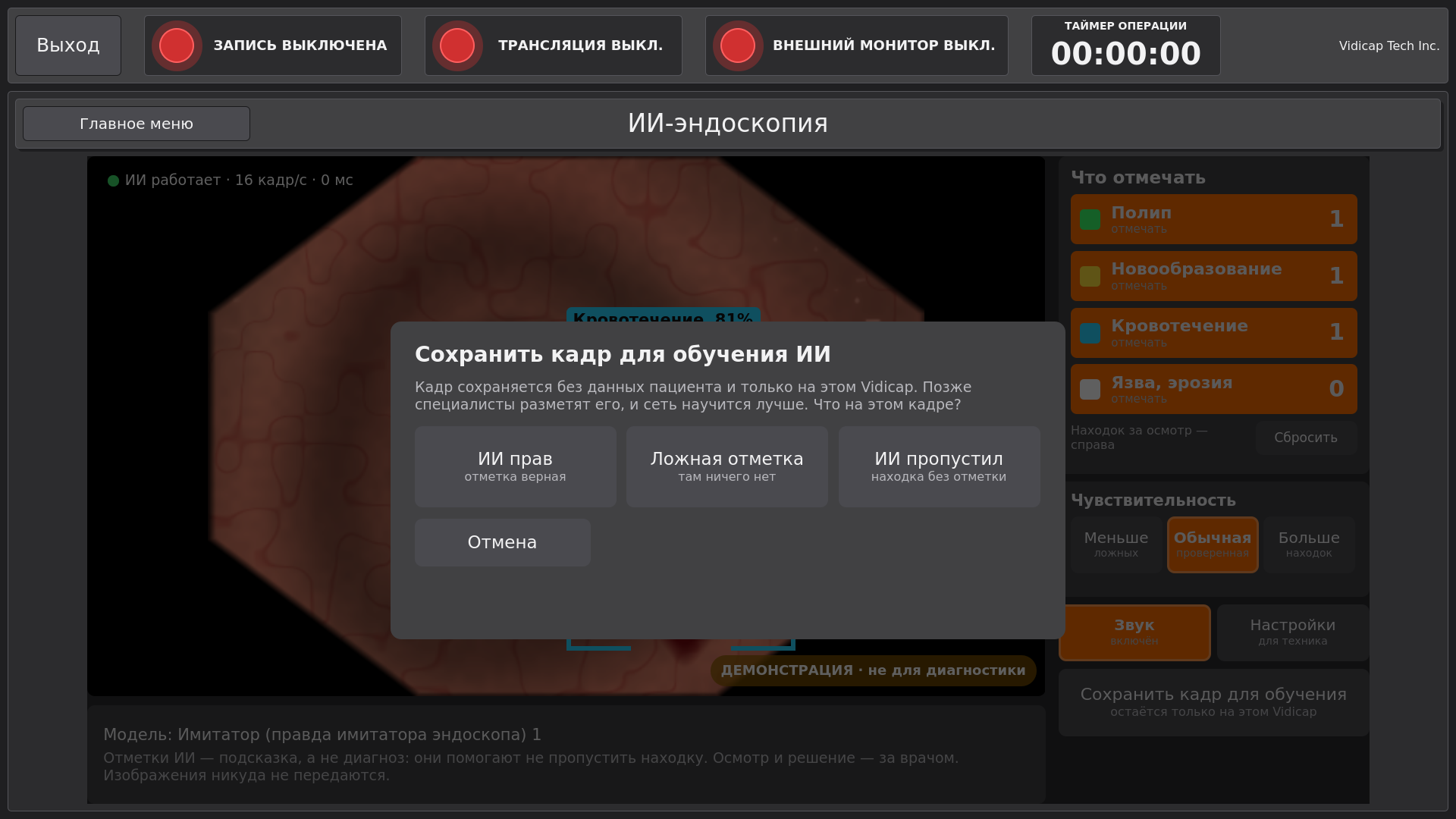
Task: Click the red recording indicator icon
Action: point(177,45)
